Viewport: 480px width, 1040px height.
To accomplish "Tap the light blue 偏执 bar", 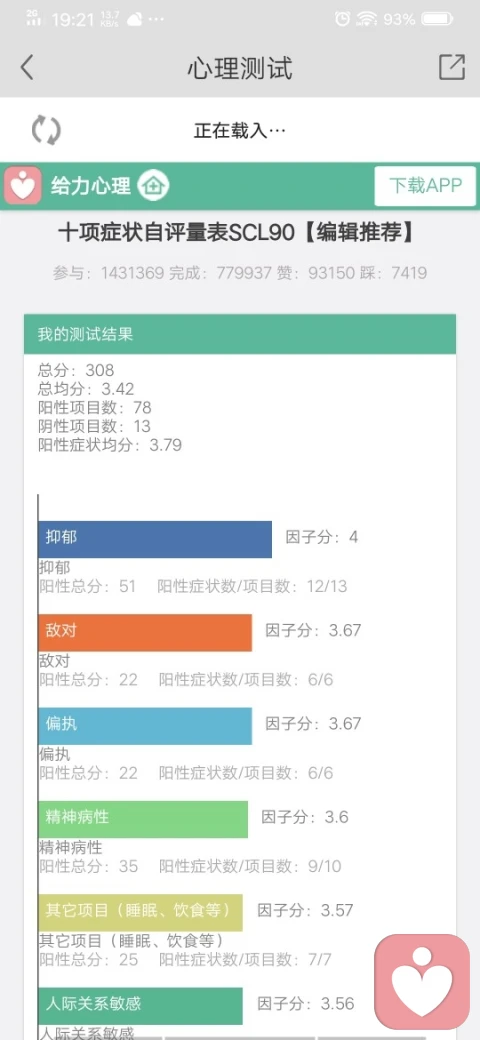I will click(x=145, y=726).
